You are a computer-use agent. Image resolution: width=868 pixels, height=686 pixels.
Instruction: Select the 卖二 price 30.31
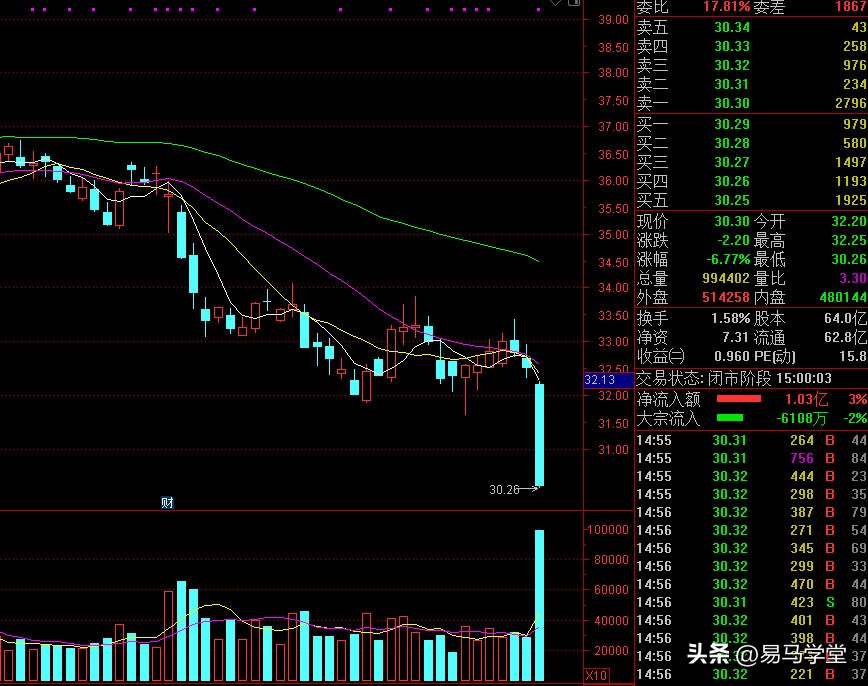732,84
